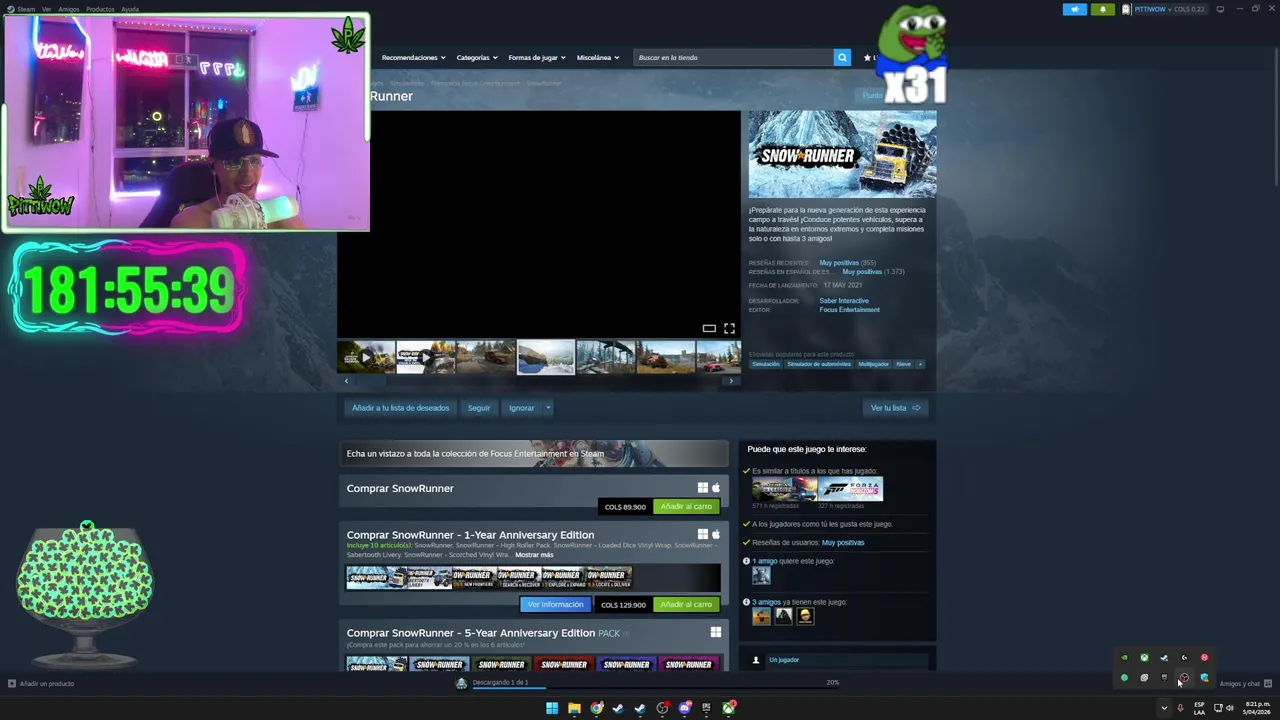The width and height of the screenshot is (1280, 720).
Task: Click the Ver tu lista button
Action: click(895, 408)
